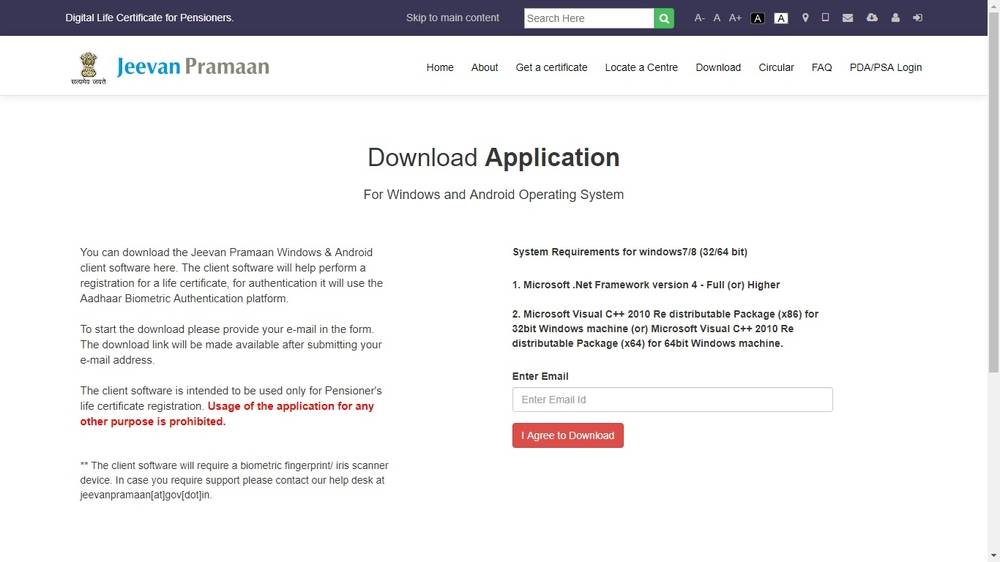This screenshot has height=562, width=1000.
Task: Open the Locate a Centre menu
Action: [641, 67]
